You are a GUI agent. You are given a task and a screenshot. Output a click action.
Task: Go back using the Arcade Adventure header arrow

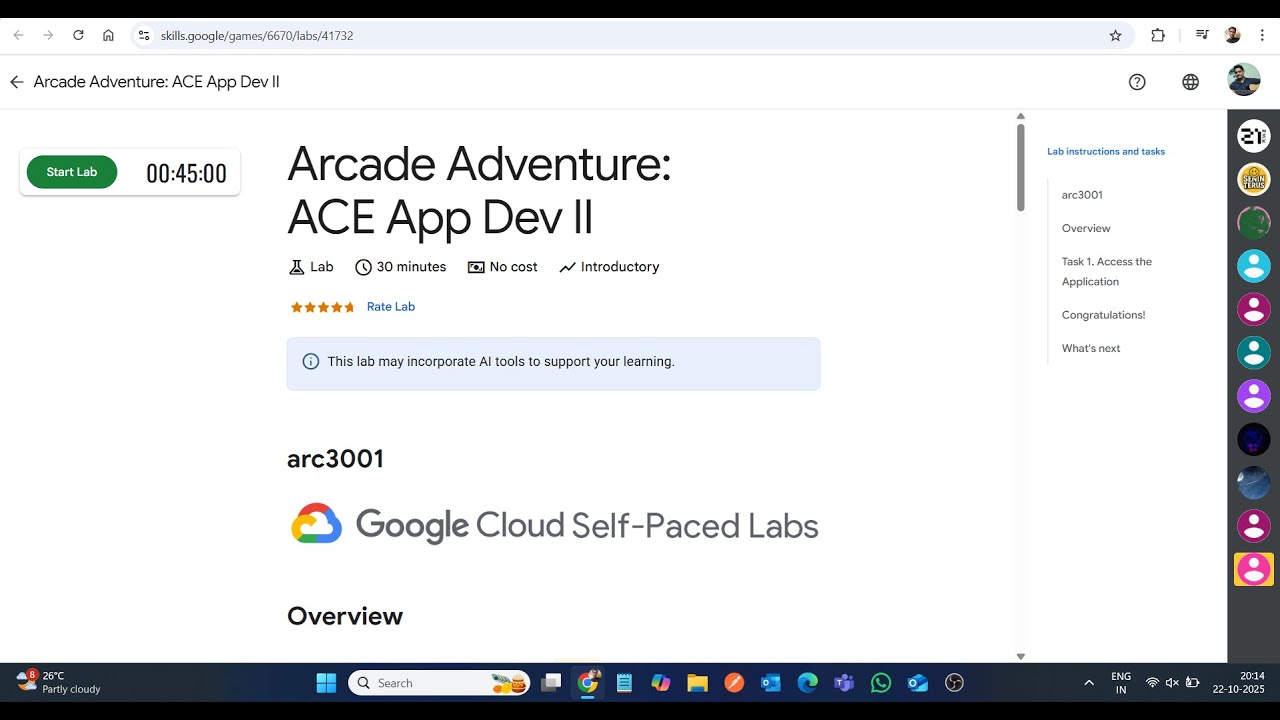coord(17,82)
